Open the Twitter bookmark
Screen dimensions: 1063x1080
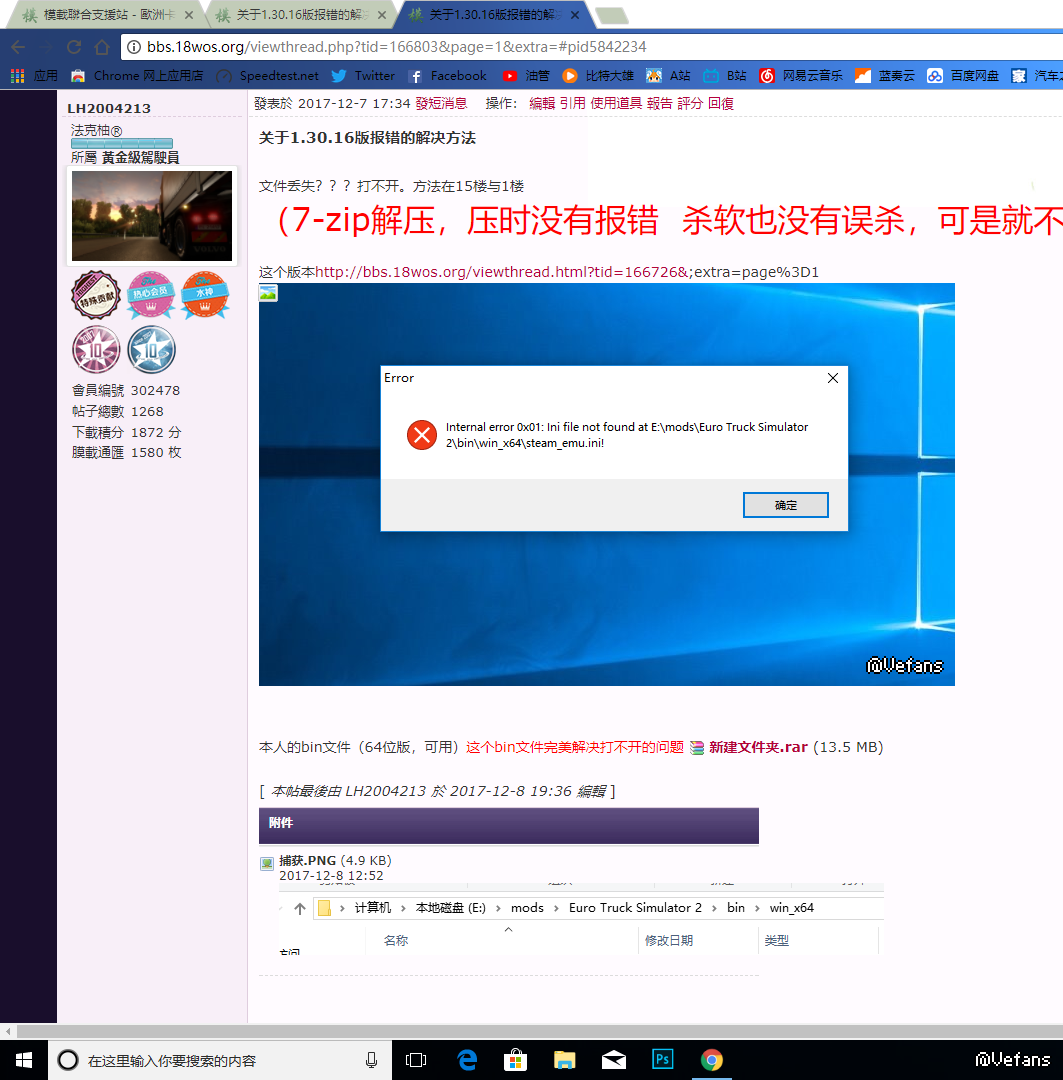pyautogui.click(x=363, y=76)
